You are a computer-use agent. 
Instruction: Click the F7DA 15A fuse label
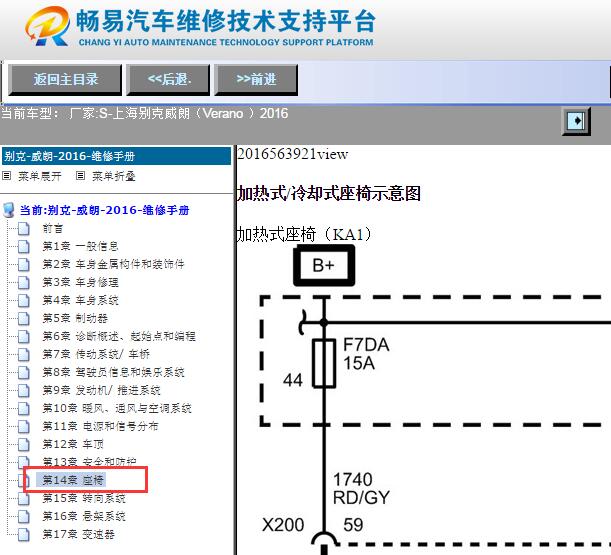point(366,354)
